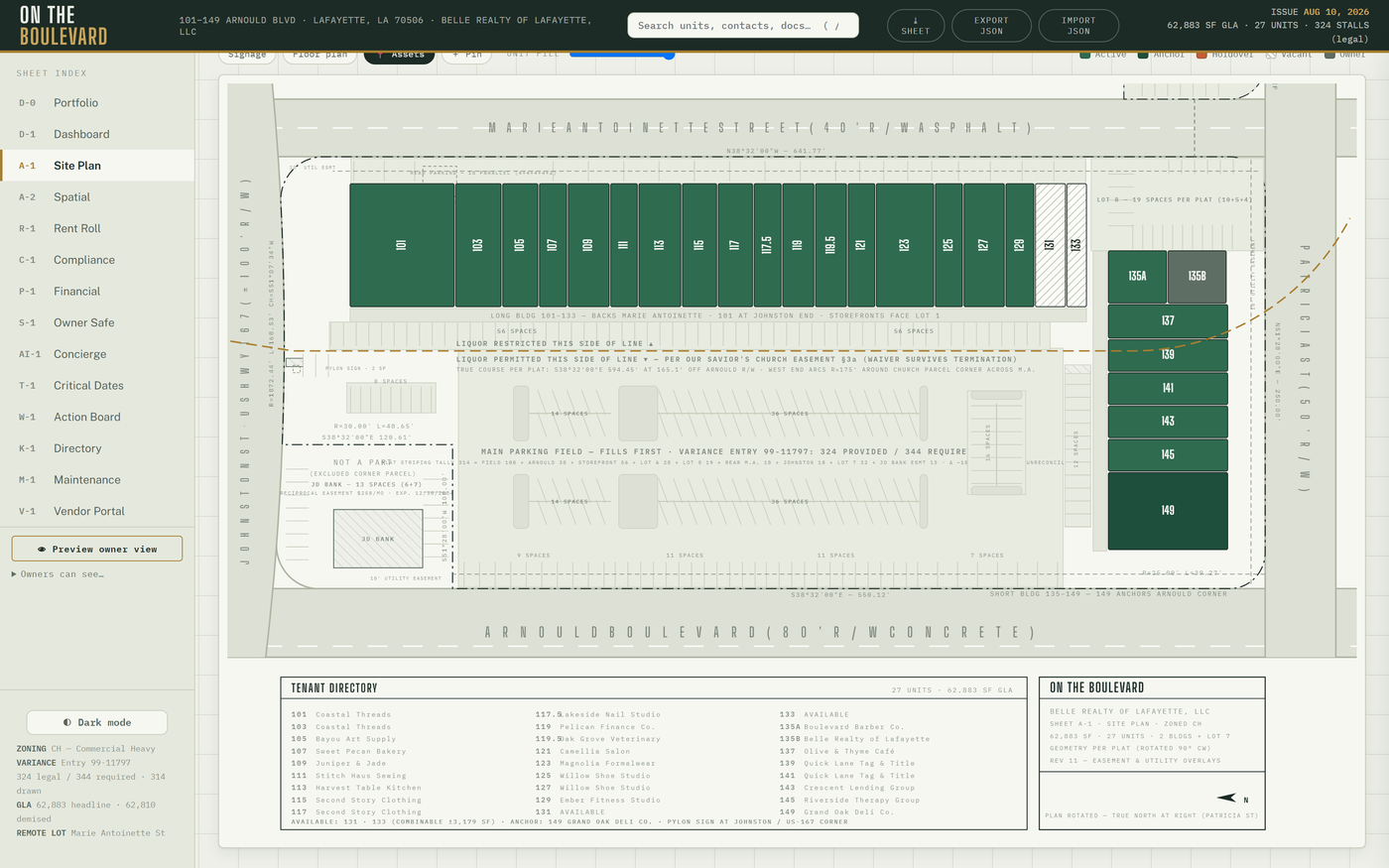The width and height of the screenshot is (1389, 868).
Task: Open the V-1 Vendor Portal sheet
Action: pyautogui.click(x=97, y=511)
